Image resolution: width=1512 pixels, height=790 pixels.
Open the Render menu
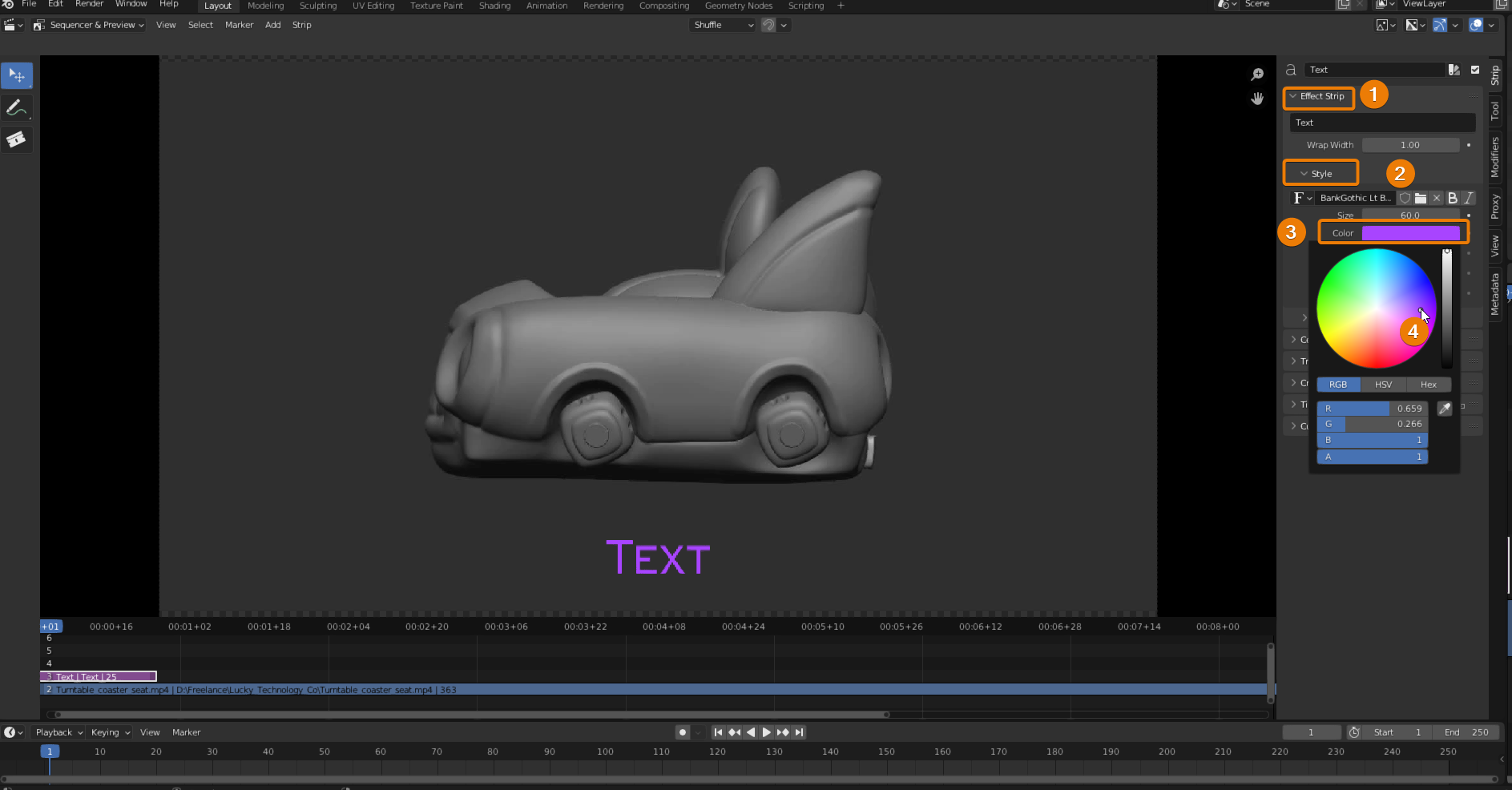89,4
